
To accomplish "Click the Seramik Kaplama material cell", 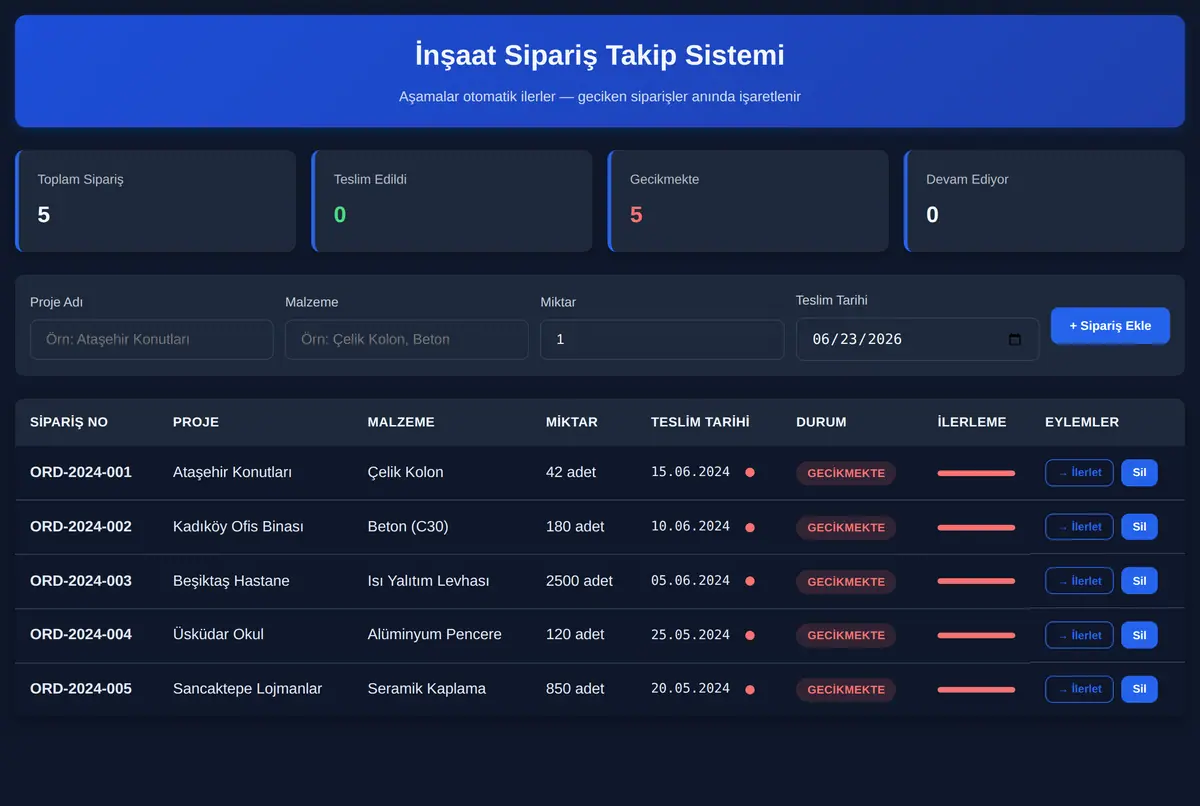I will pyautogui.click(x=427, y=689).
